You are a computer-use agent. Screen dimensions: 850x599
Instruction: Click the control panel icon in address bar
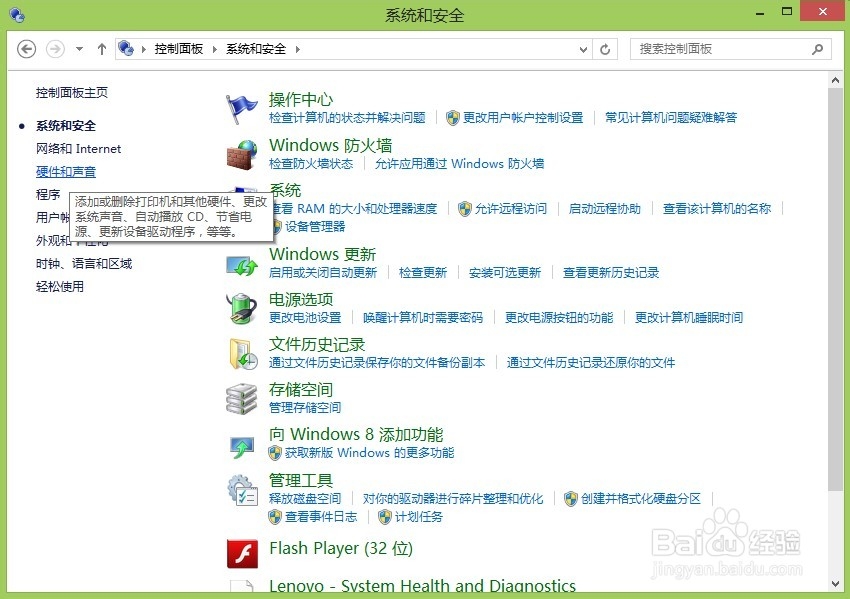click(x=126, y=49)
